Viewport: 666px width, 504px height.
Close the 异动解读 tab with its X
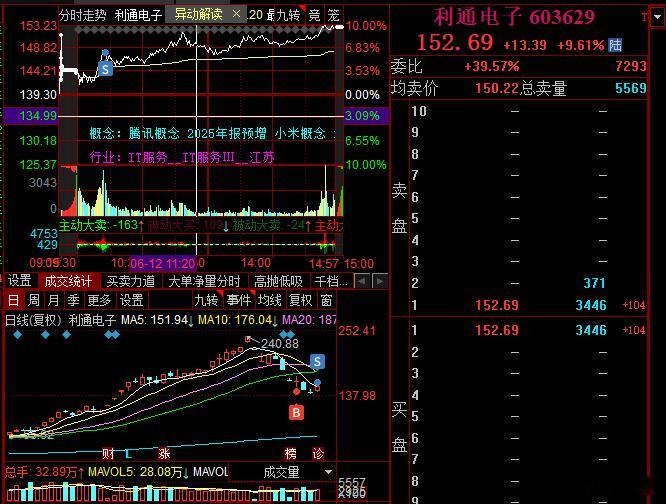237,14
